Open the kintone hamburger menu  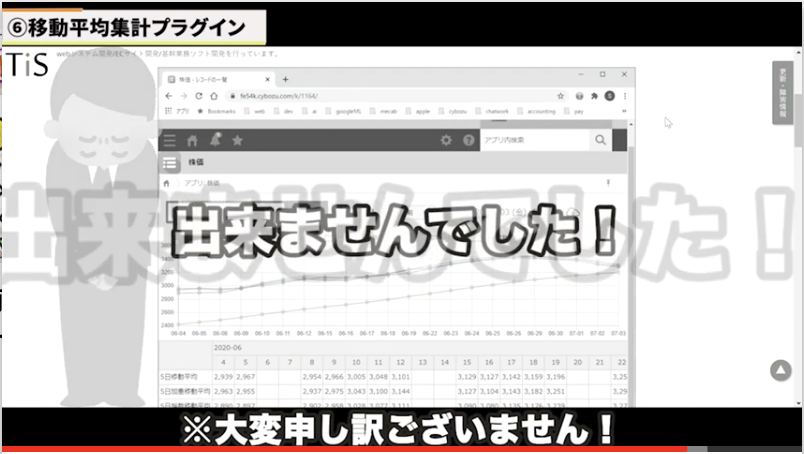[x=170, y=141]
